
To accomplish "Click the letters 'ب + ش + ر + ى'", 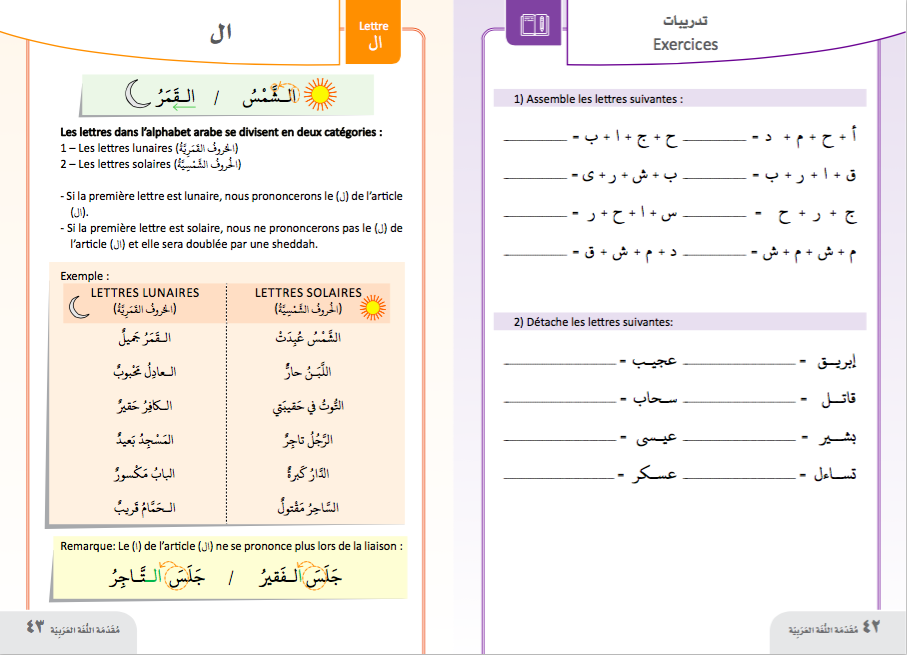I will point(629,175).
